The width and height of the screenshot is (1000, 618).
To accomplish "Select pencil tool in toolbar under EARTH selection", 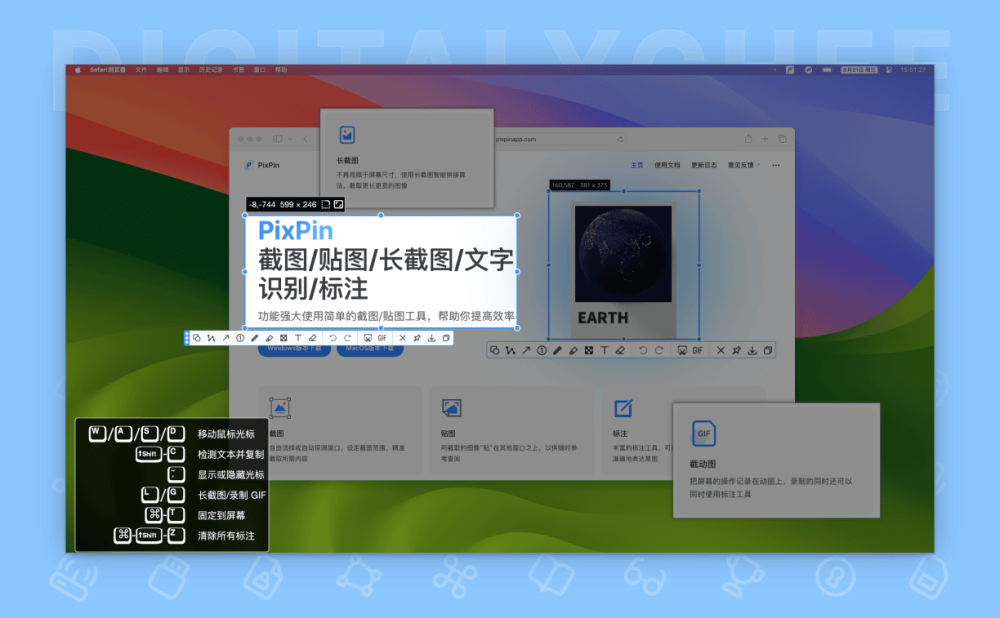I will (557, 350).
